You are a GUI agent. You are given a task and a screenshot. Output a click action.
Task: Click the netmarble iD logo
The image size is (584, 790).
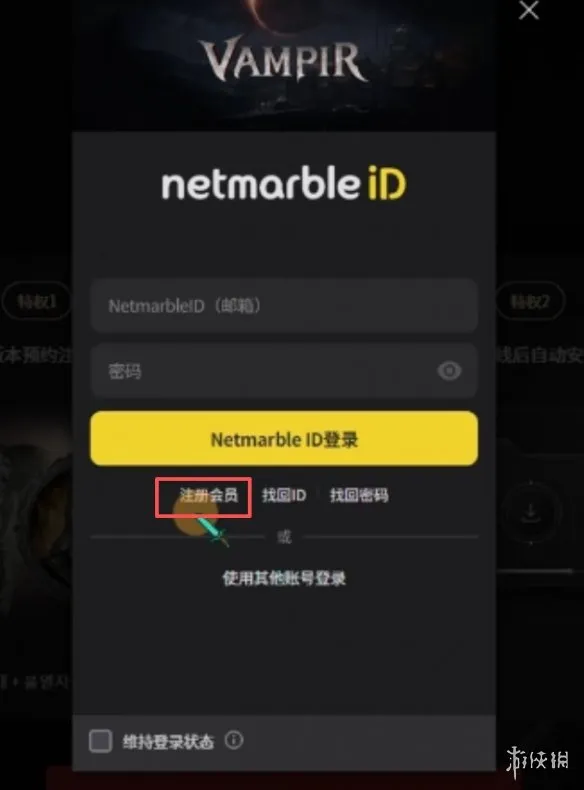(x=283, y=183)
